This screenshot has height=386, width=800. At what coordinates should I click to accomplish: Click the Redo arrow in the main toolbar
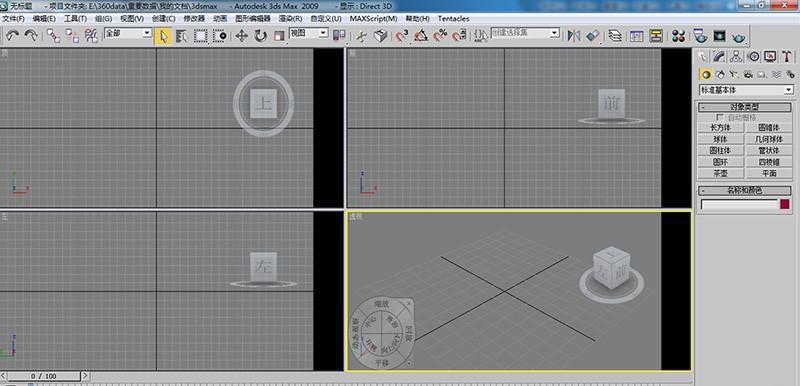31,36
